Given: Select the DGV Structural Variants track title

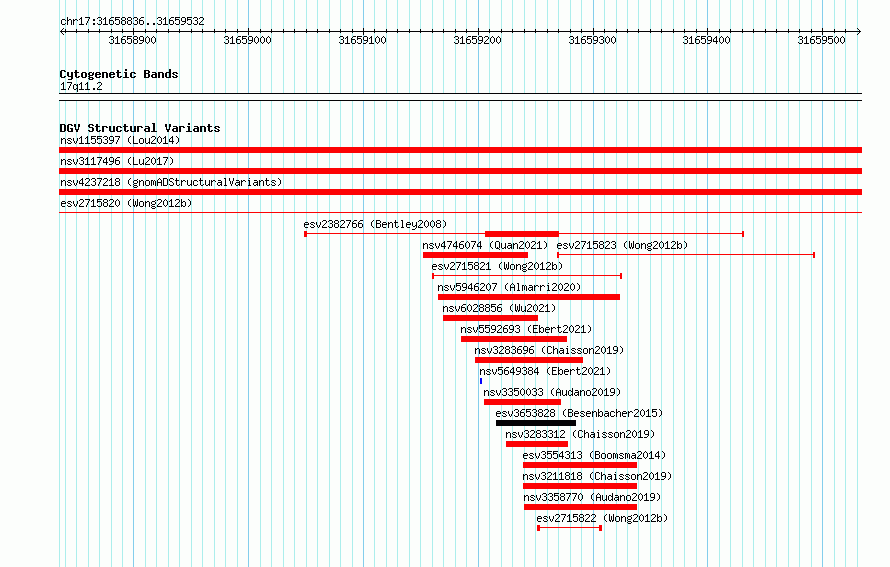Looking at the screenshot, I should [x=140, y=128].
